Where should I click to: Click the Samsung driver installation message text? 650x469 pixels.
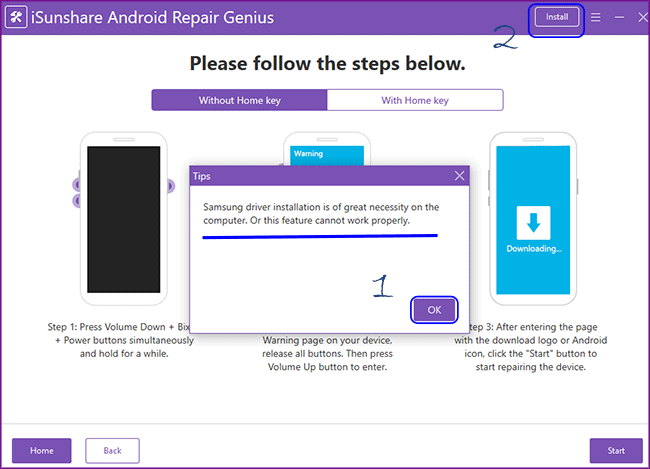pos(321,214)
